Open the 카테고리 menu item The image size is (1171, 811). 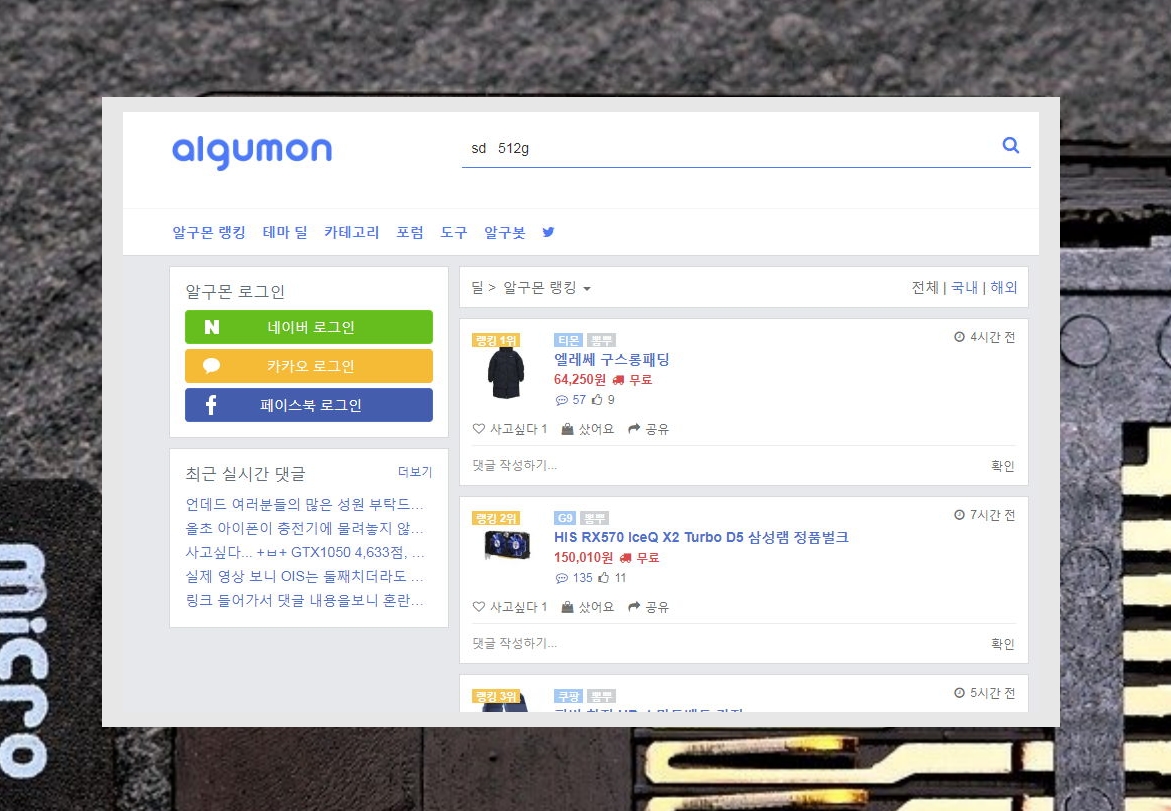click(352, 232)
